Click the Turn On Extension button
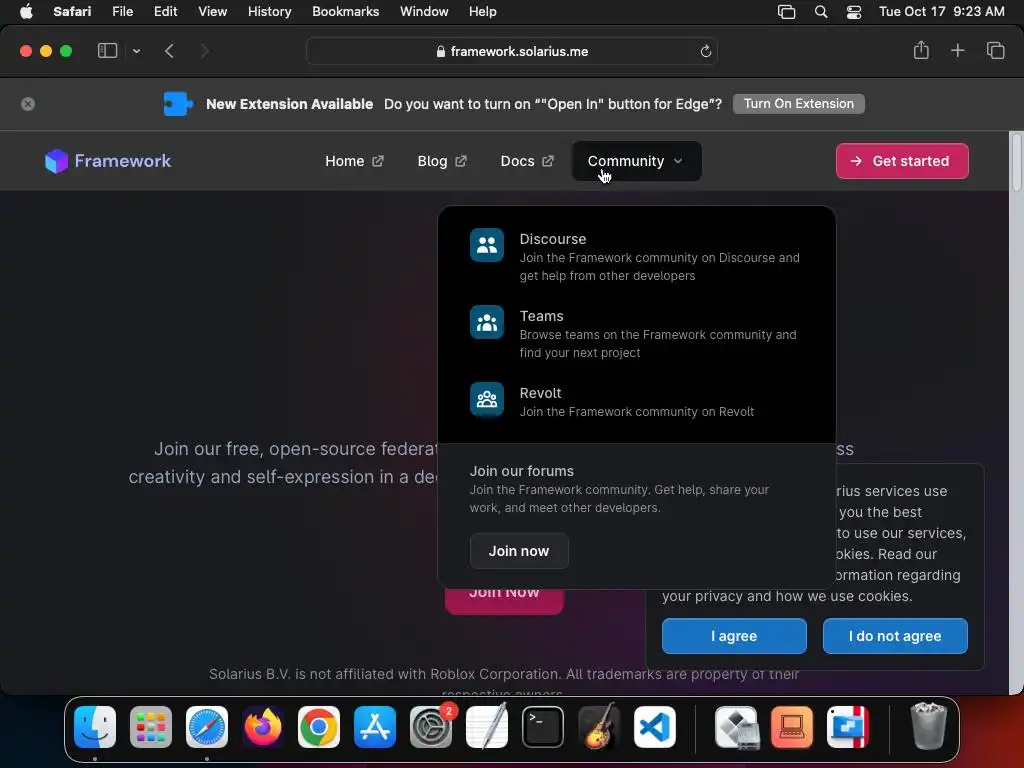 799,104
